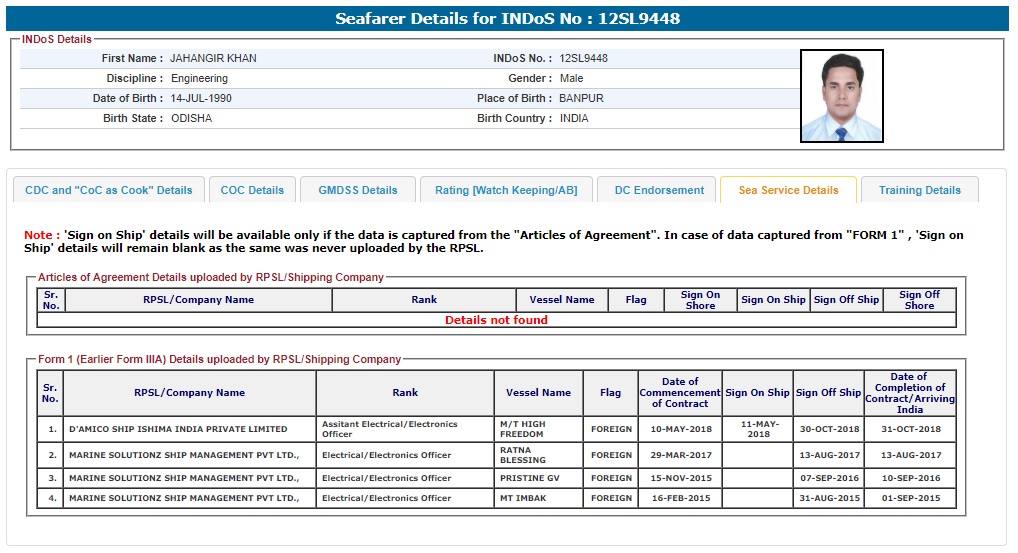Select the Rating [Watch Keeping/AB] tab
Viewport: 1018px width, 553px height.
click(x=506, y=190)
